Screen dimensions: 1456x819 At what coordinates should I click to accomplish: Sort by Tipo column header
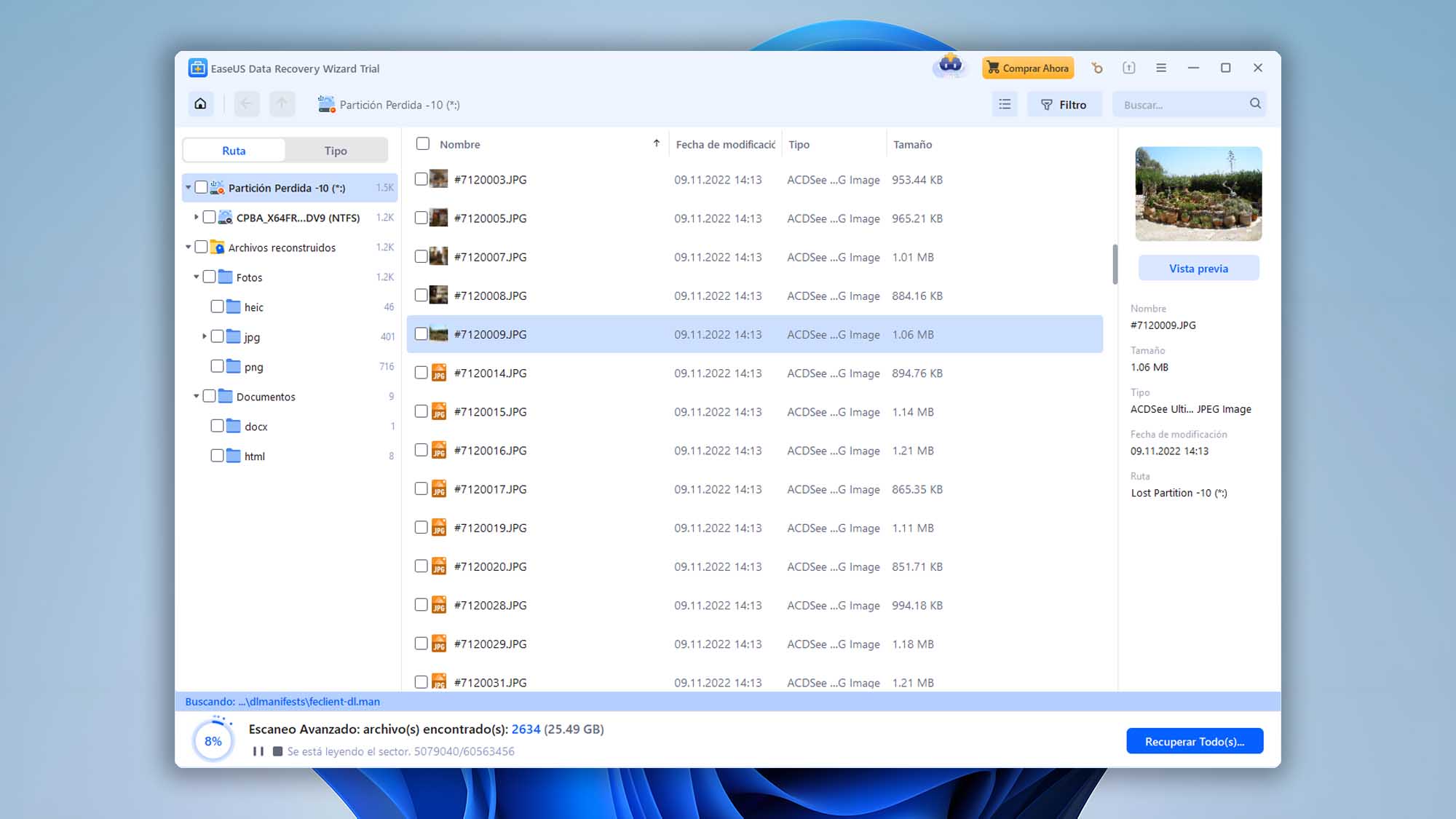point(799,144)
